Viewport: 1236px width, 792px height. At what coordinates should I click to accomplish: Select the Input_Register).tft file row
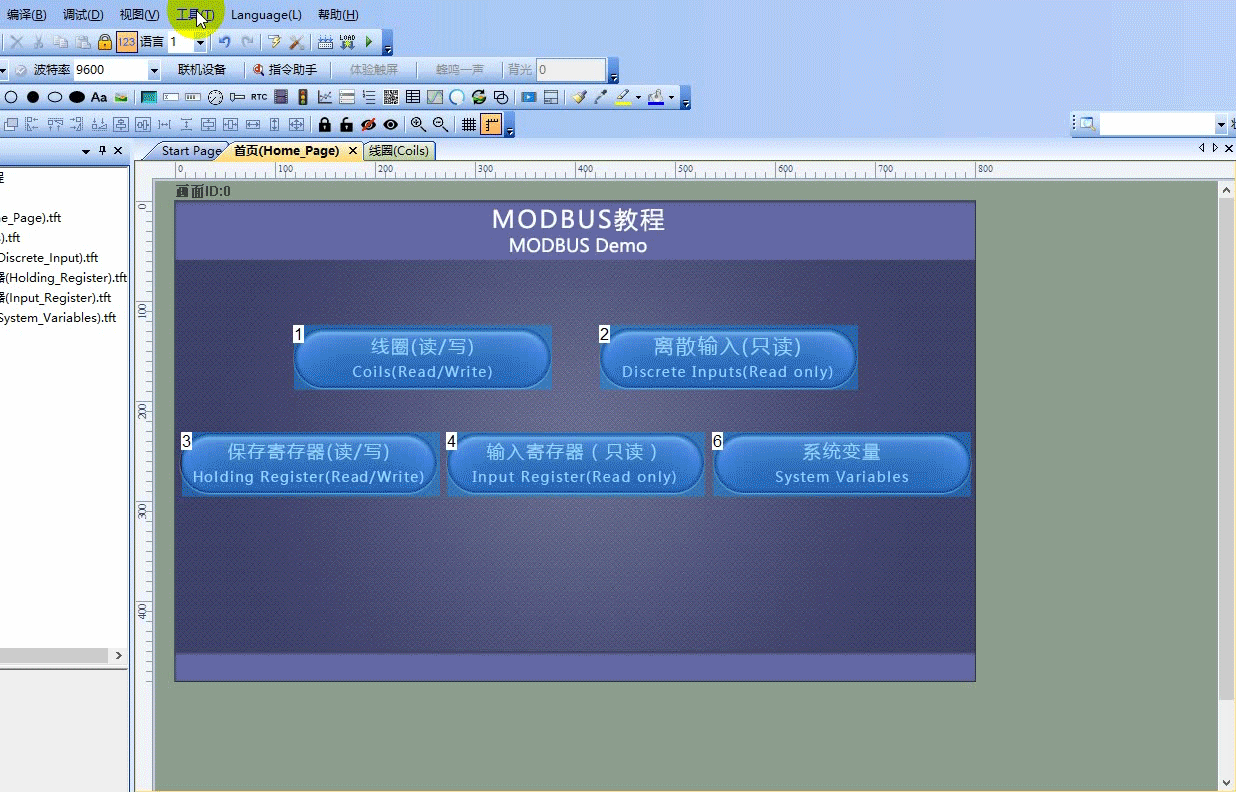coord(56,298)
